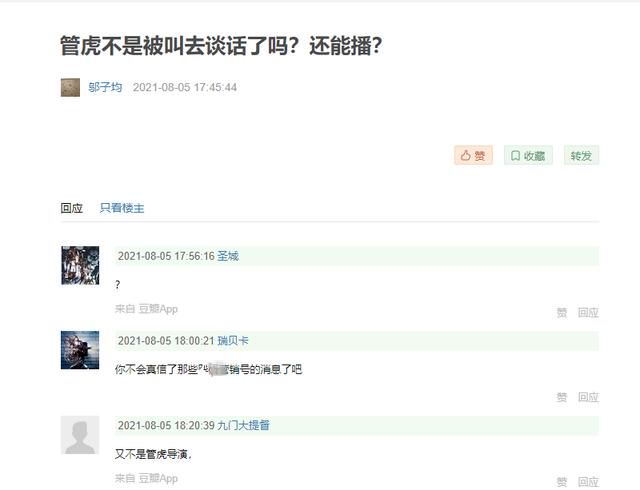
Task: Like 圣城's comment with 赞
Action: point(562,313)
